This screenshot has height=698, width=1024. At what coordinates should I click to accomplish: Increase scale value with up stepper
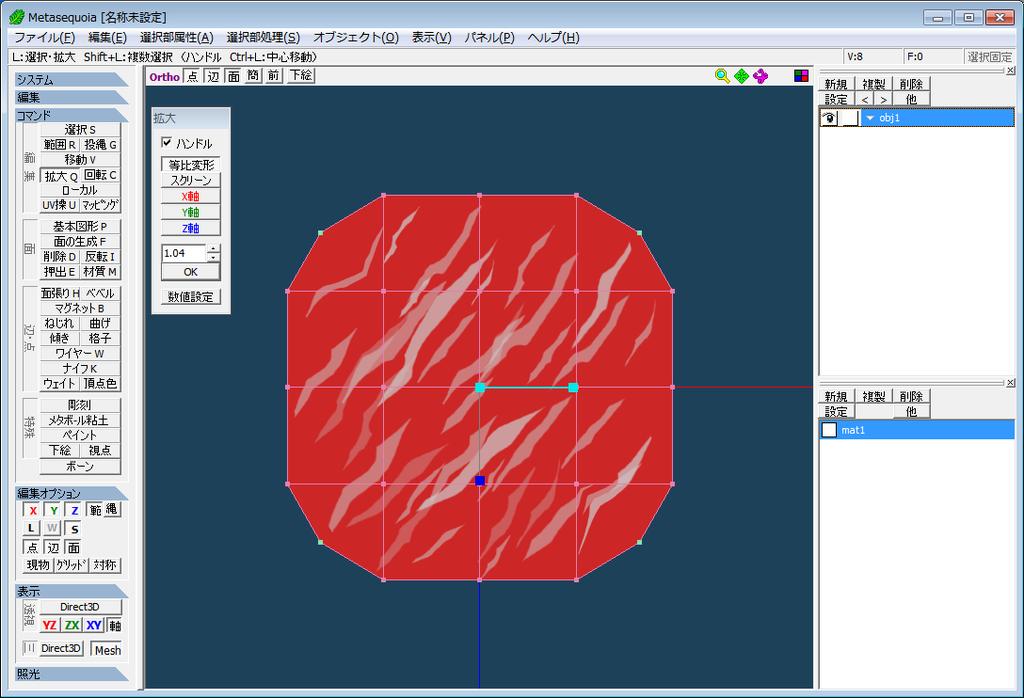pos(214,249)
